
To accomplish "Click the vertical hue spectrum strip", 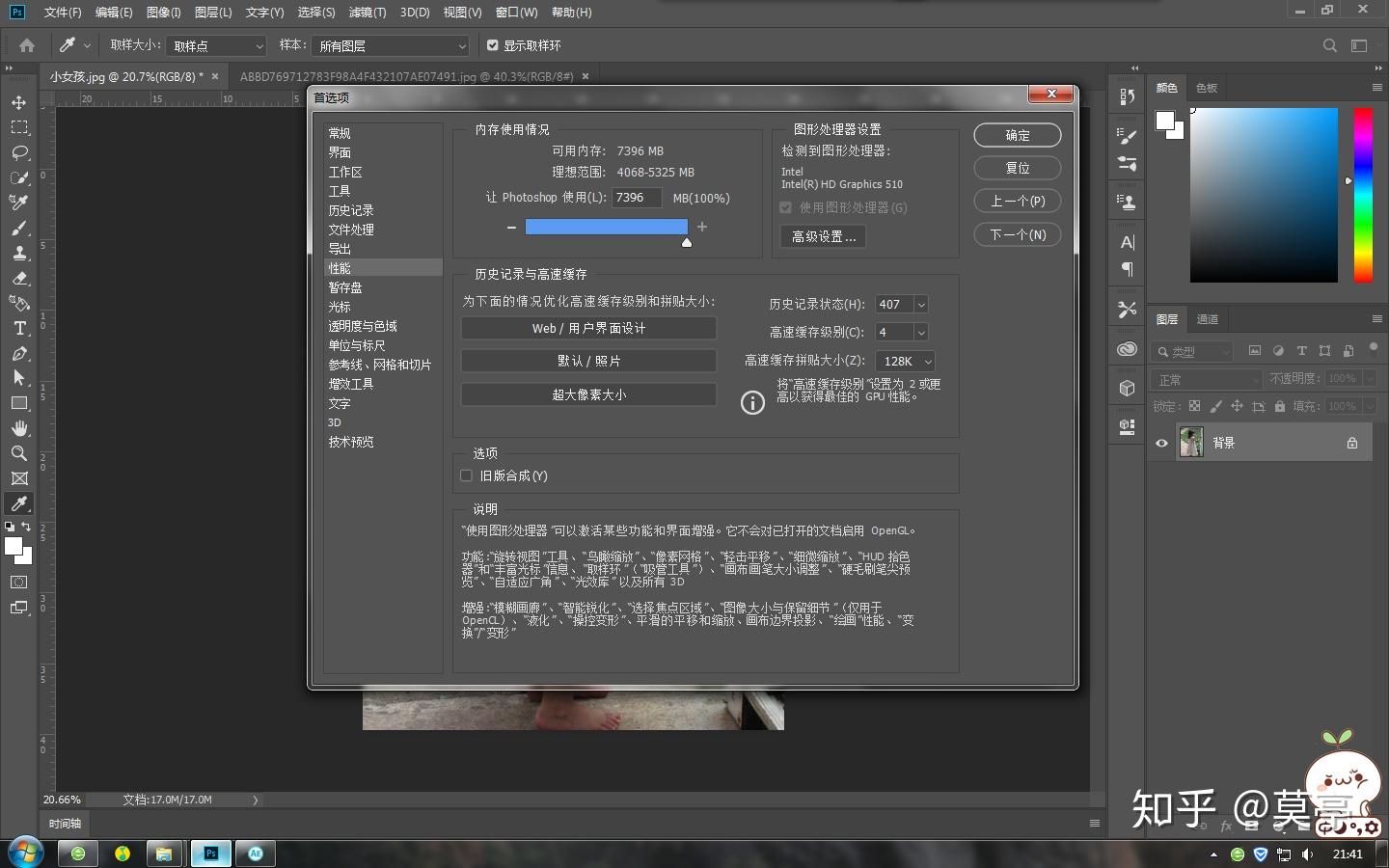I will coord(1363,195).
